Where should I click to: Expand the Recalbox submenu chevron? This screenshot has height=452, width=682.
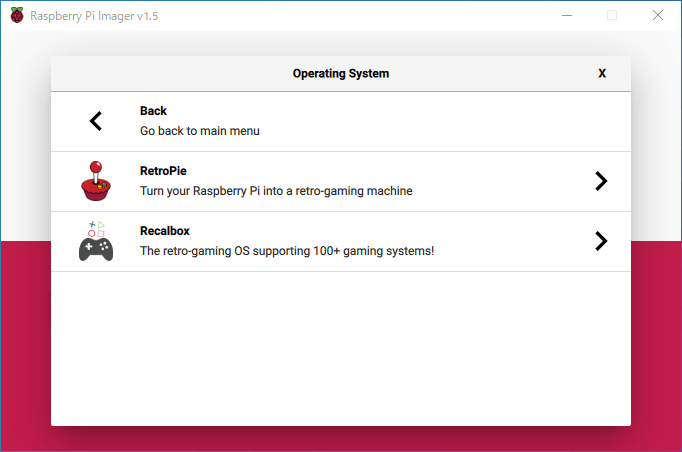[x=601, y=241]
